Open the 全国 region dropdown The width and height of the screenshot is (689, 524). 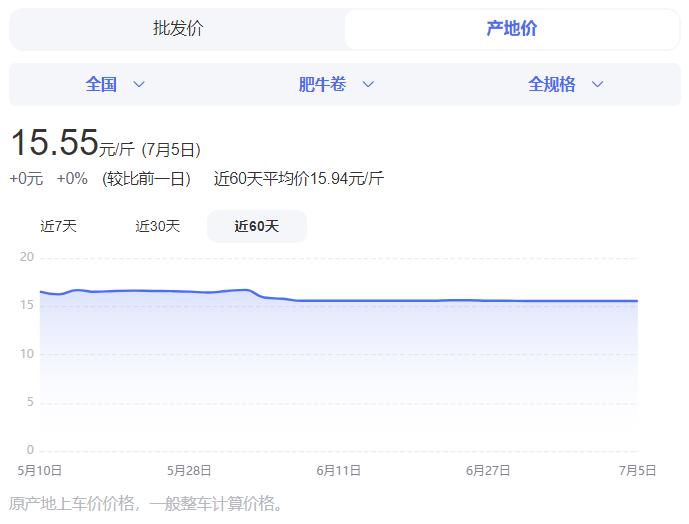pyautogui.click(x=102, y=85)
